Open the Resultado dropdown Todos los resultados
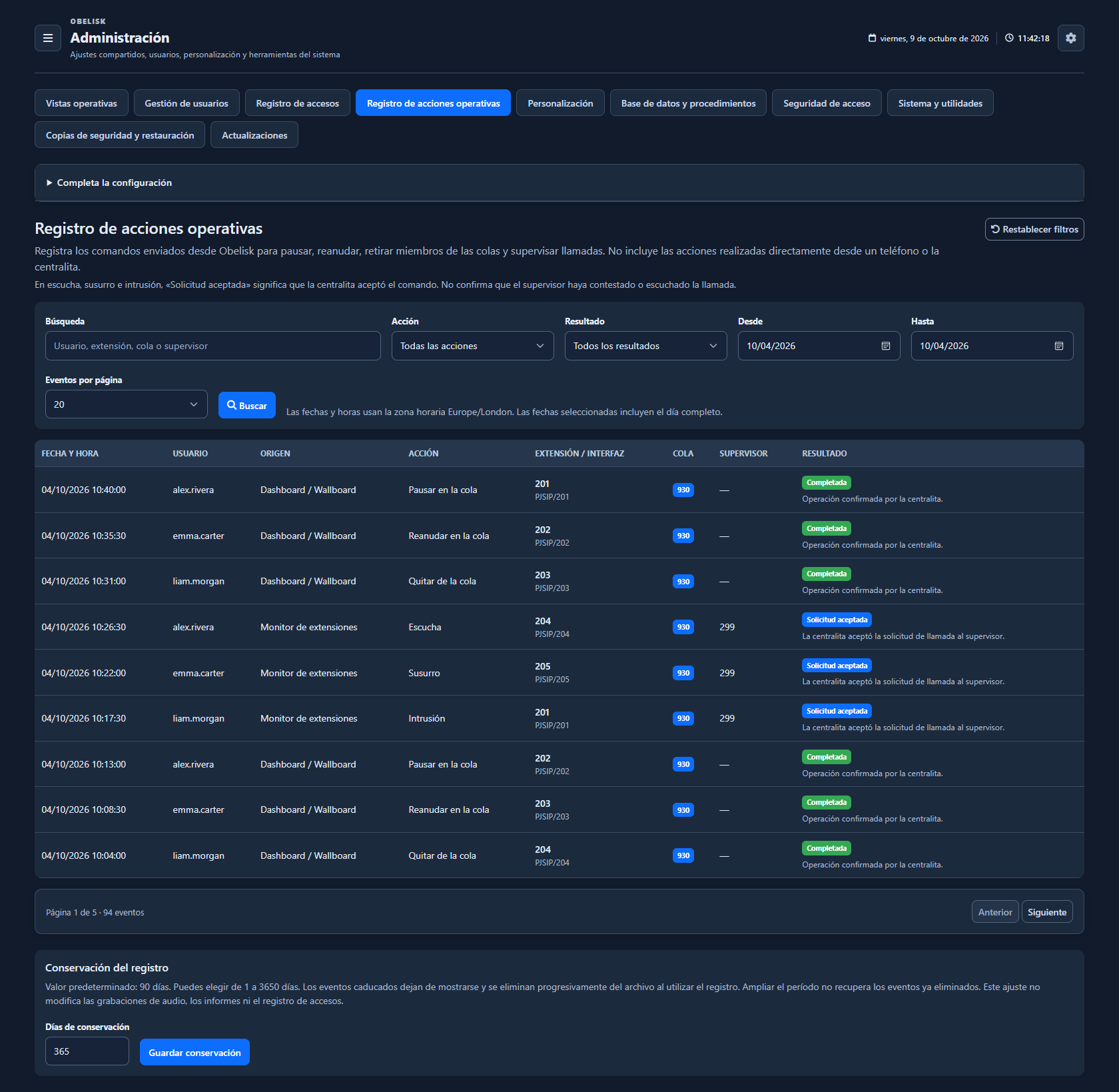The height and width of the screenshot is (1092, 1119). click(646, 346)
